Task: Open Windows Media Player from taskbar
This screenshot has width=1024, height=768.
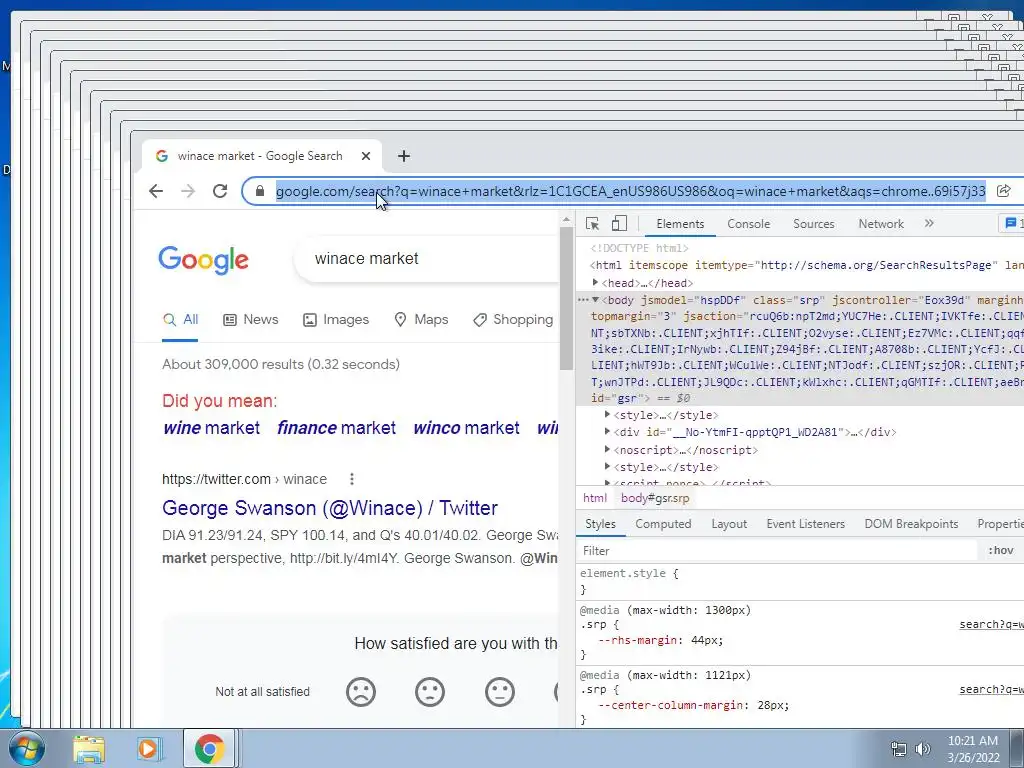Action: (150, 749)
